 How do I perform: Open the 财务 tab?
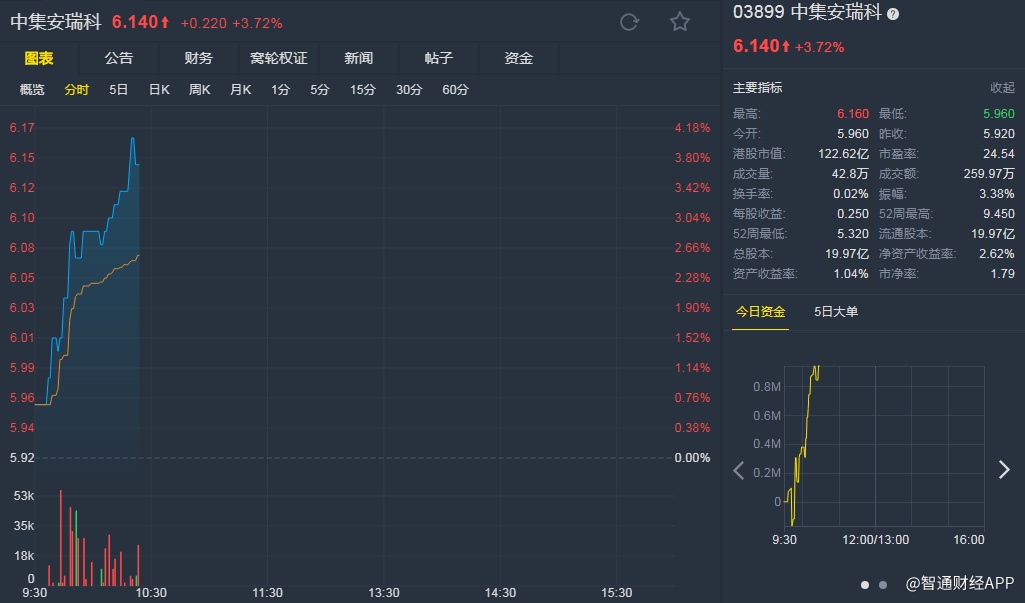tap(198, 58)
